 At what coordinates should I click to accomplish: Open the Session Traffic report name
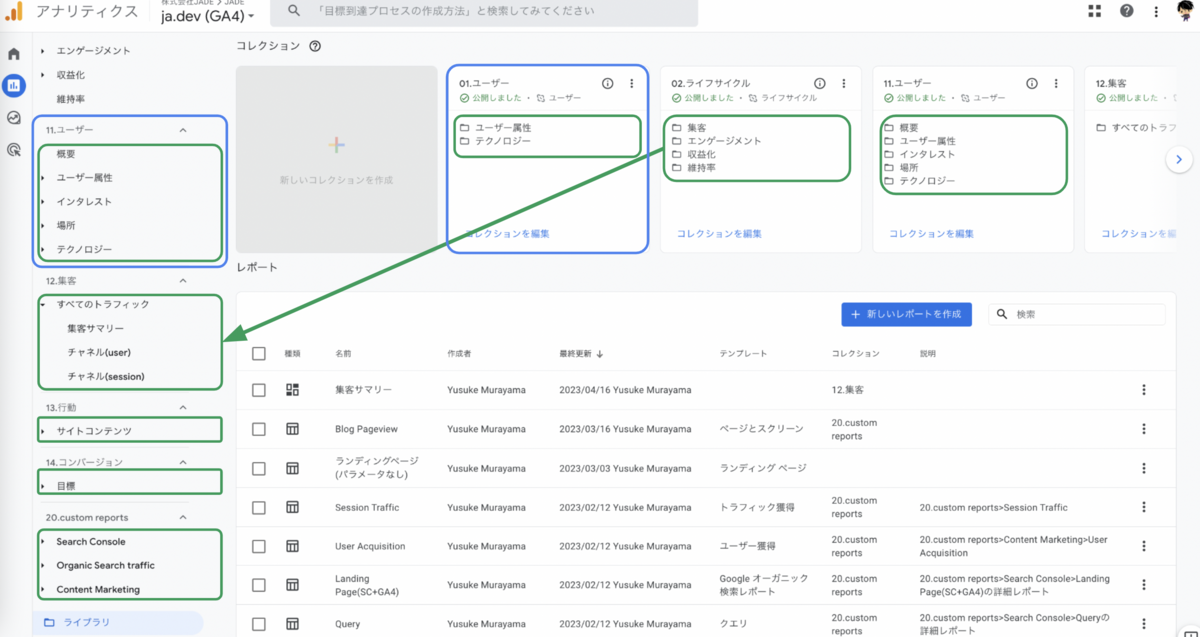pyautogui.click(x=367, y=507)
